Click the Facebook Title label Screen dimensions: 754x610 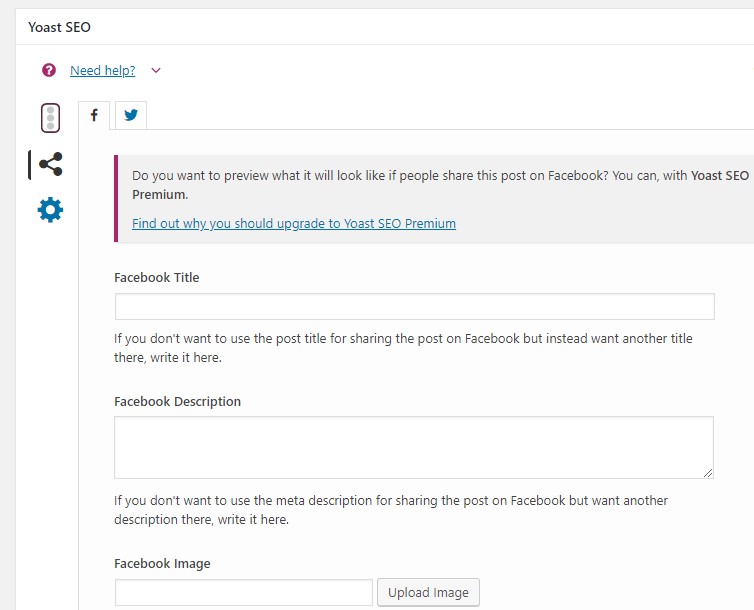157,277
